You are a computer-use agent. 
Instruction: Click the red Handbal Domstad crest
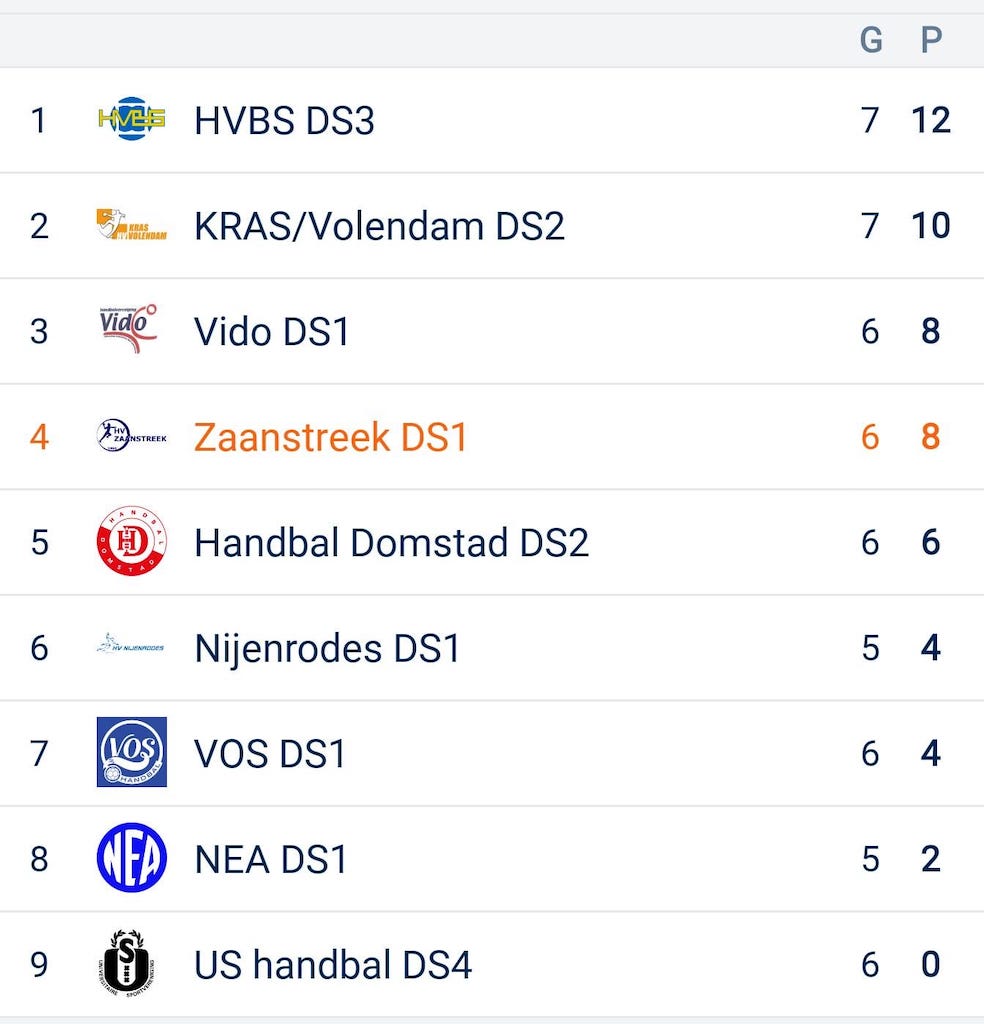131,542
